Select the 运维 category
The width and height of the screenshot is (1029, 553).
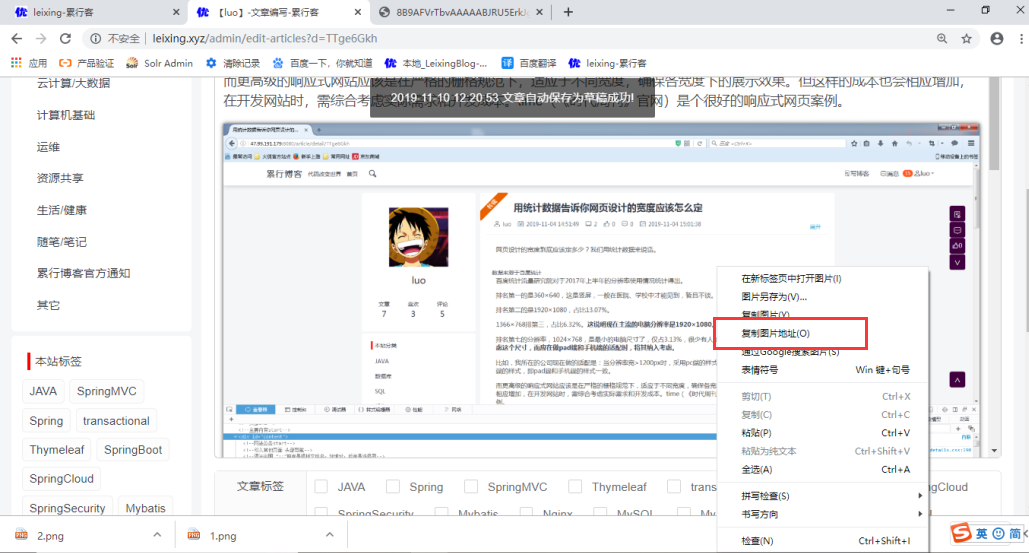tap(48, 147)
